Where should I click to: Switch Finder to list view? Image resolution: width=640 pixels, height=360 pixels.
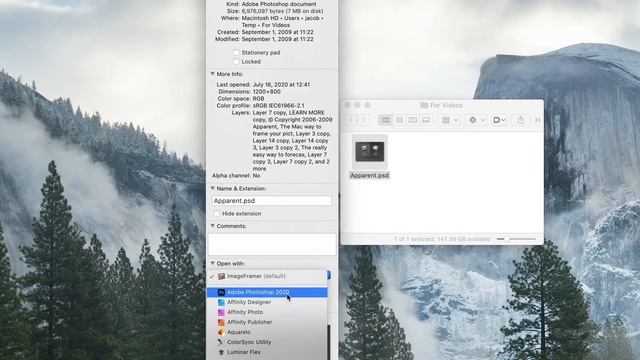coord(399,120)
